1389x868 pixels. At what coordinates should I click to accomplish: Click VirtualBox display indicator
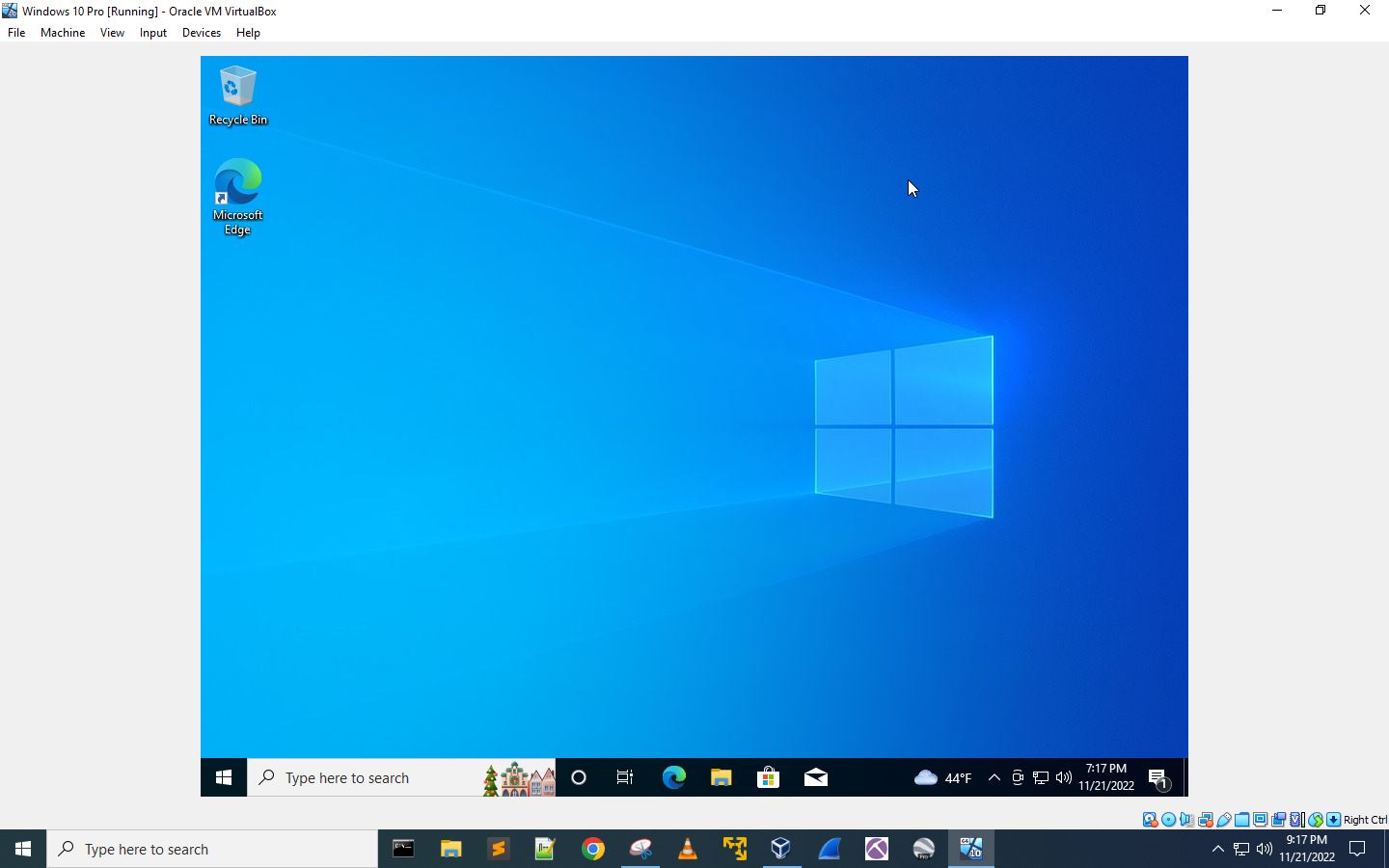(1260, 820)
